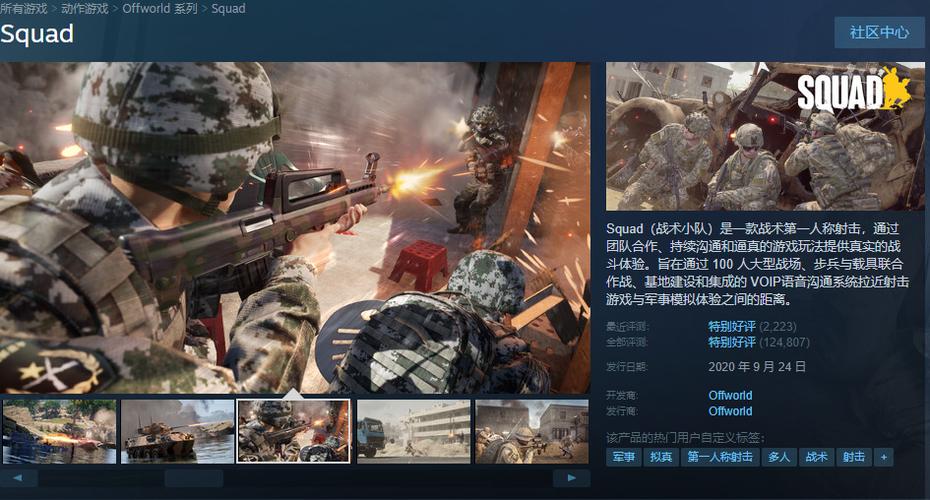Image resolution: width=930 pixels, height=500 pixels.
Task: Select the truck and building thumbnail
Action: pos(413,431)
